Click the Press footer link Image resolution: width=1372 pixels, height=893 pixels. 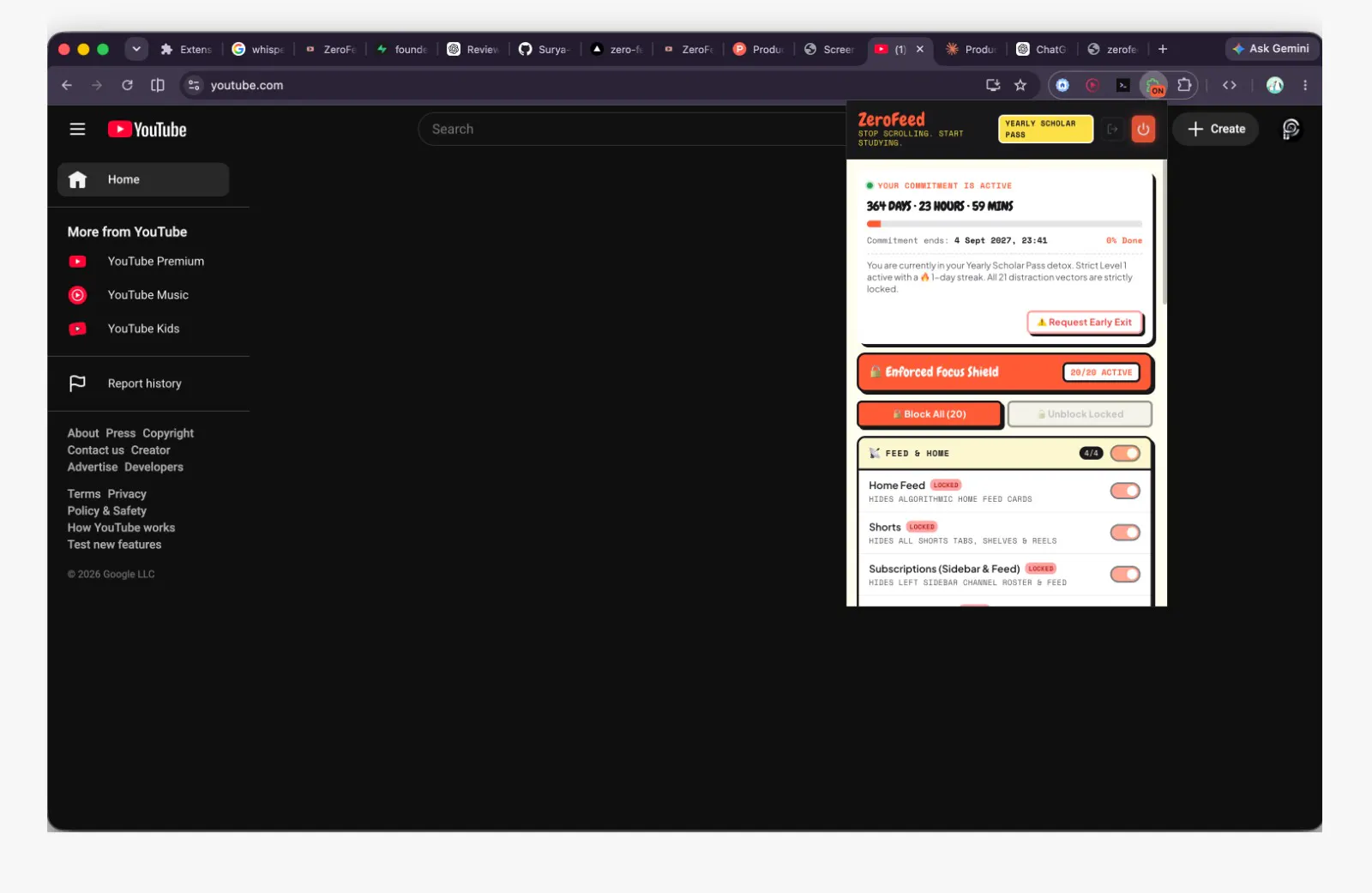(121, 433)
